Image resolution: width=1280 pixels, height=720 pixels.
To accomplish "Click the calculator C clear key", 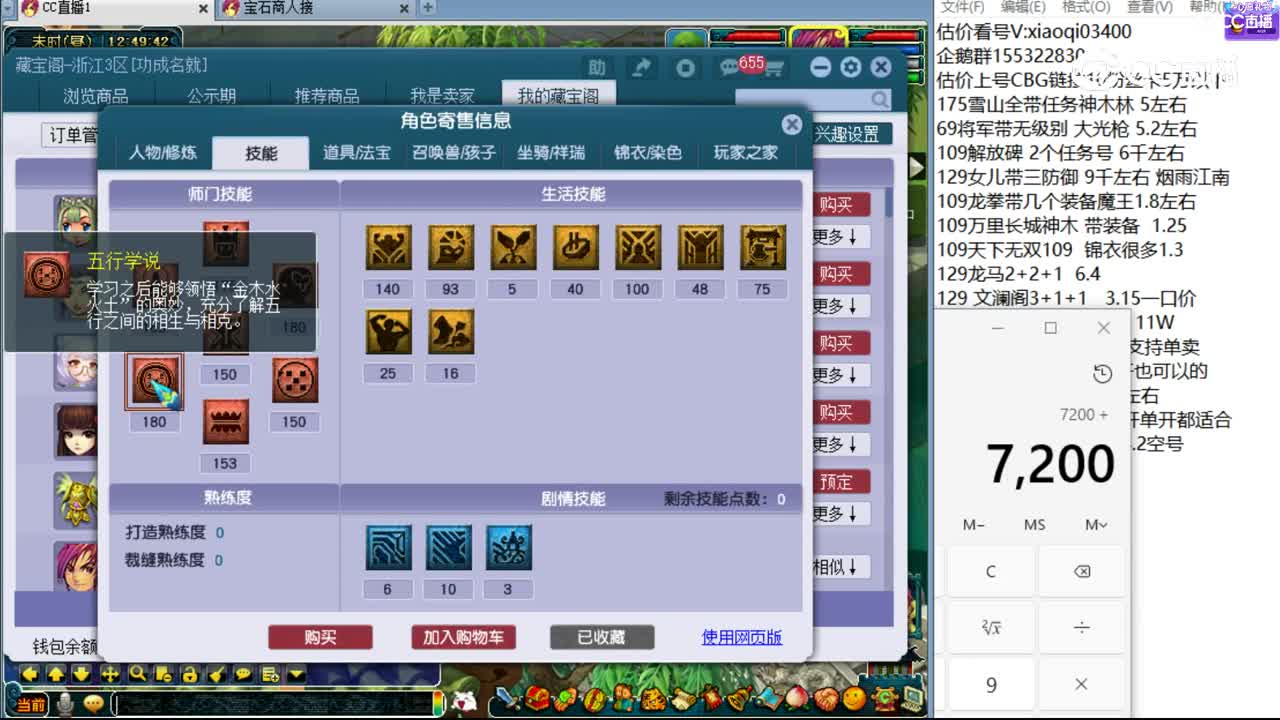I will (x=991, y=571).
